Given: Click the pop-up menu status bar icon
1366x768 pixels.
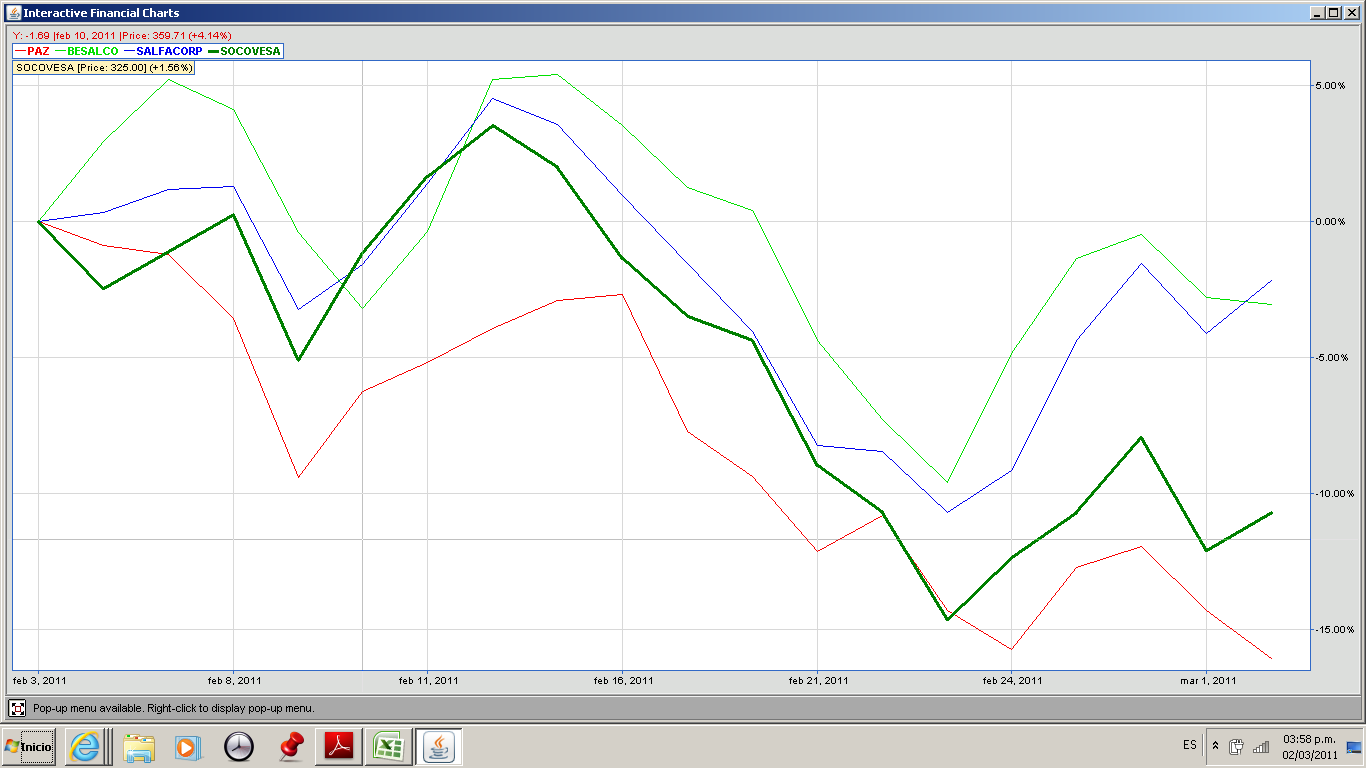Looking at the screenshot, I should pos(17,708).
